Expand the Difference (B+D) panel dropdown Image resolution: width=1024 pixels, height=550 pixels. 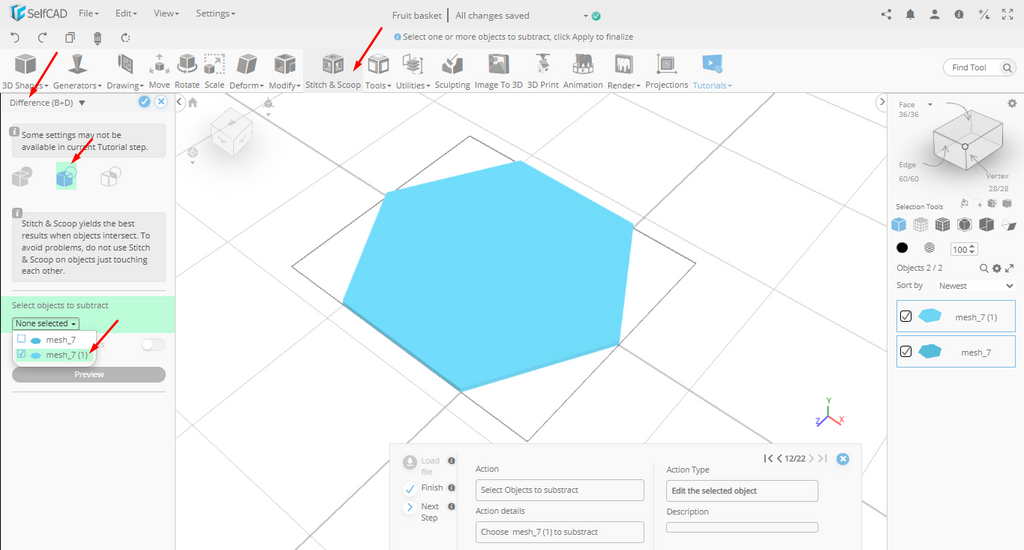(82, 102)
